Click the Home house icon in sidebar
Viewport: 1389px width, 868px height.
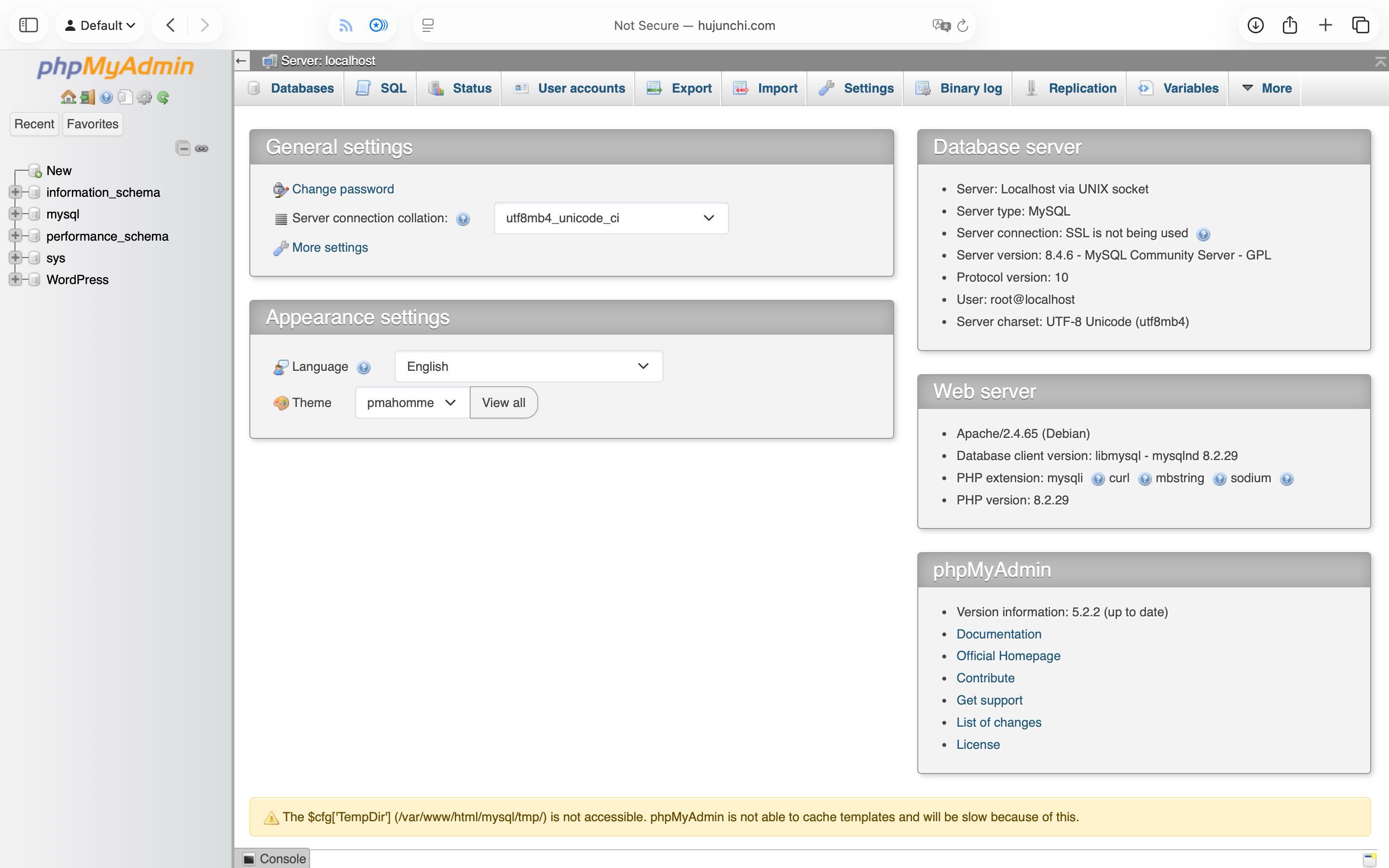coord(68,97)
